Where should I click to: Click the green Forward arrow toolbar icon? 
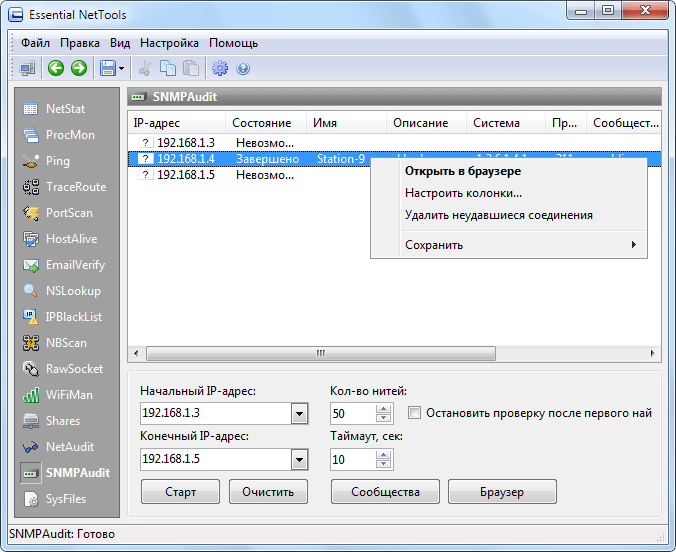79,68
